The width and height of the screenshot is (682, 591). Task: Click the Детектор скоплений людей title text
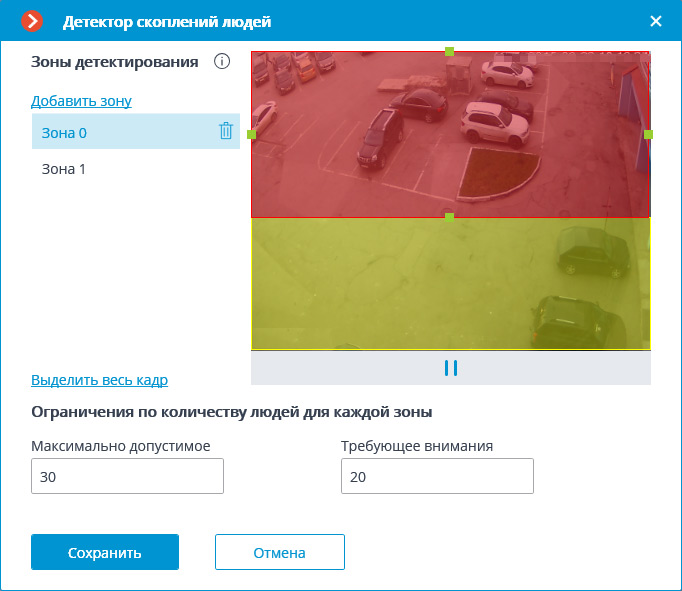coord(167,21)
